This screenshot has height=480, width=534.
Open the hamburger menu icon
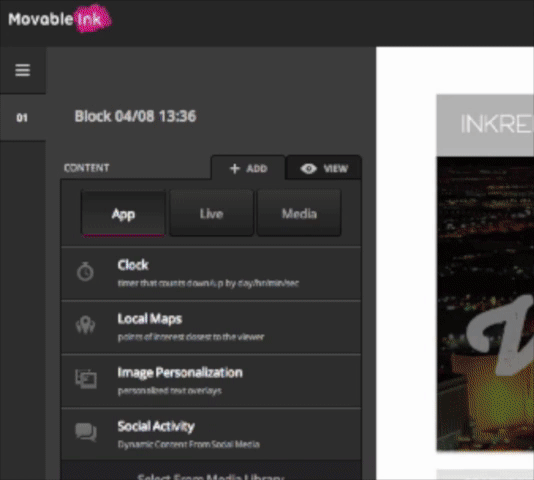pyautogui.click(x=22, y=70)
